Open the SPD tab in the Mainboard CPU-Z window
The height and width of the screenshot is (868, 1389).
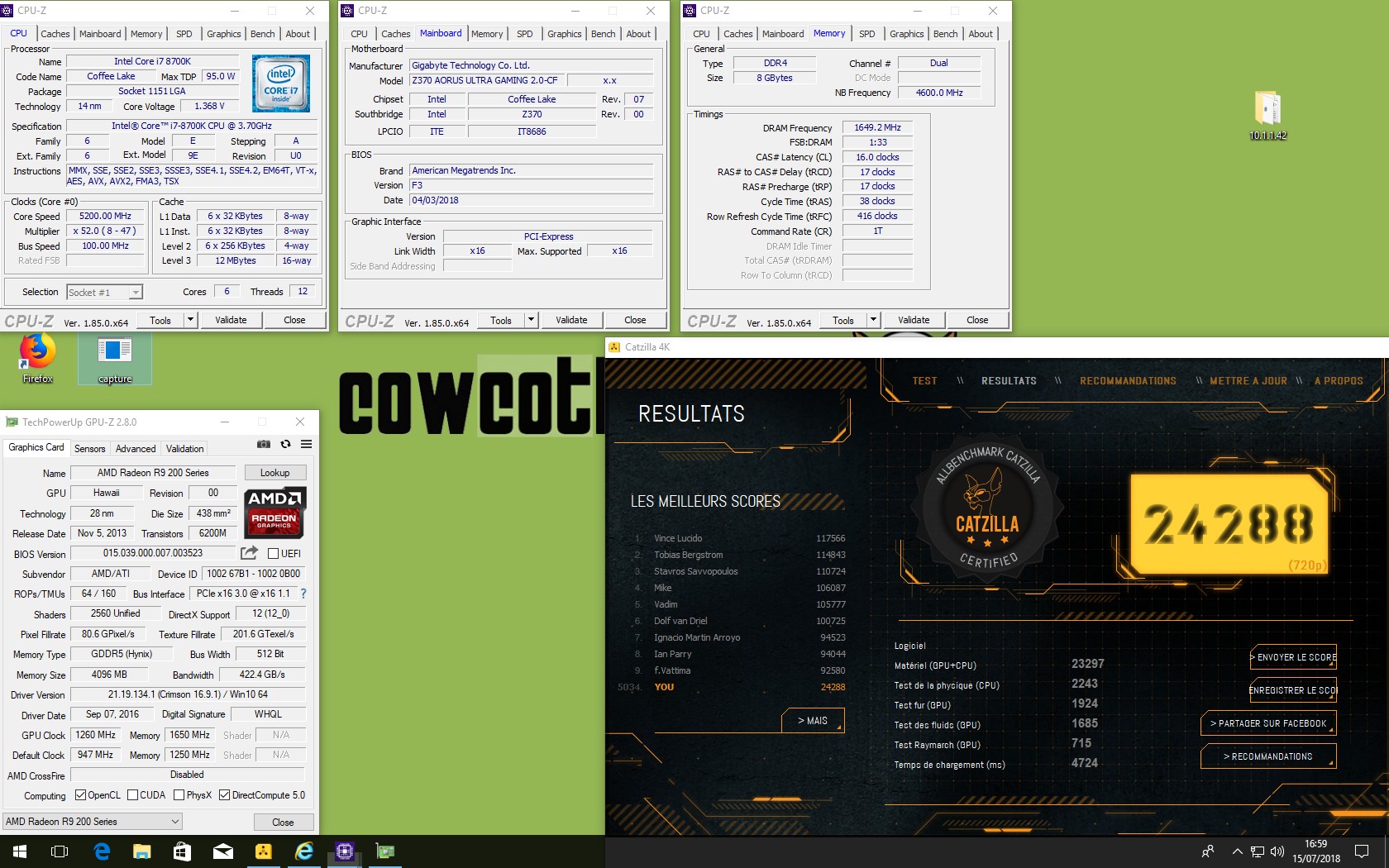pyautogui.click(x=525, y=34)
